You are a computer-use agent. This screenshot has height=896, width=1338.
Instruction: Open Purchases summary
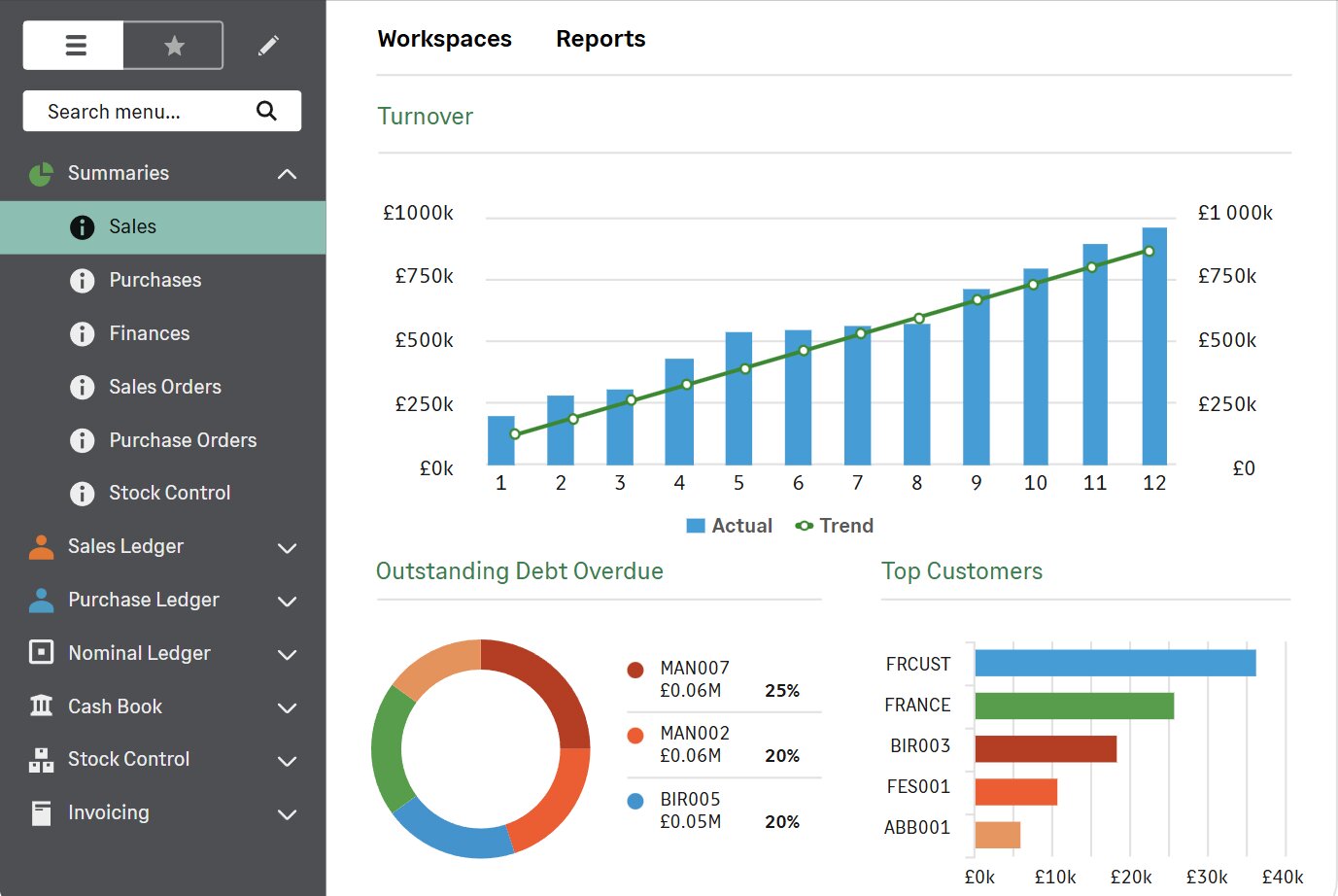click(x=154, y=280)
